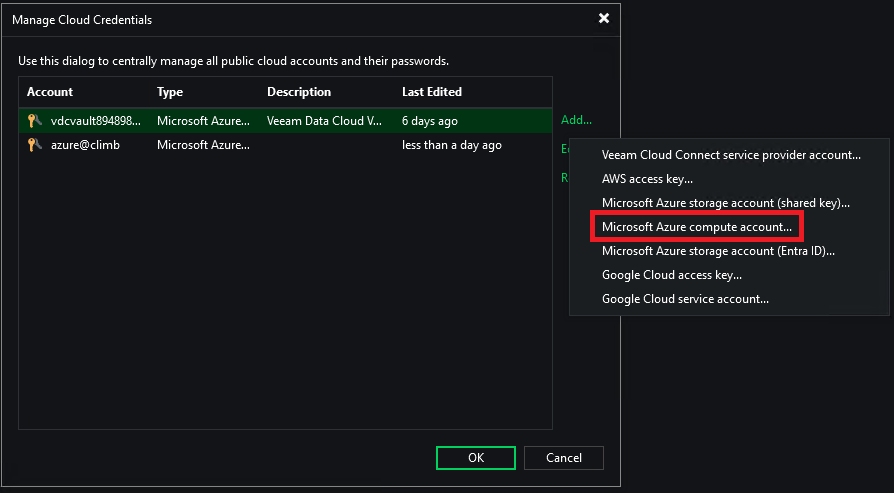Image resolution: width=894 pixels, height=493 pixels.
Task: Select Microsoft Azure compute account option
Action: (x=696, y=227)
